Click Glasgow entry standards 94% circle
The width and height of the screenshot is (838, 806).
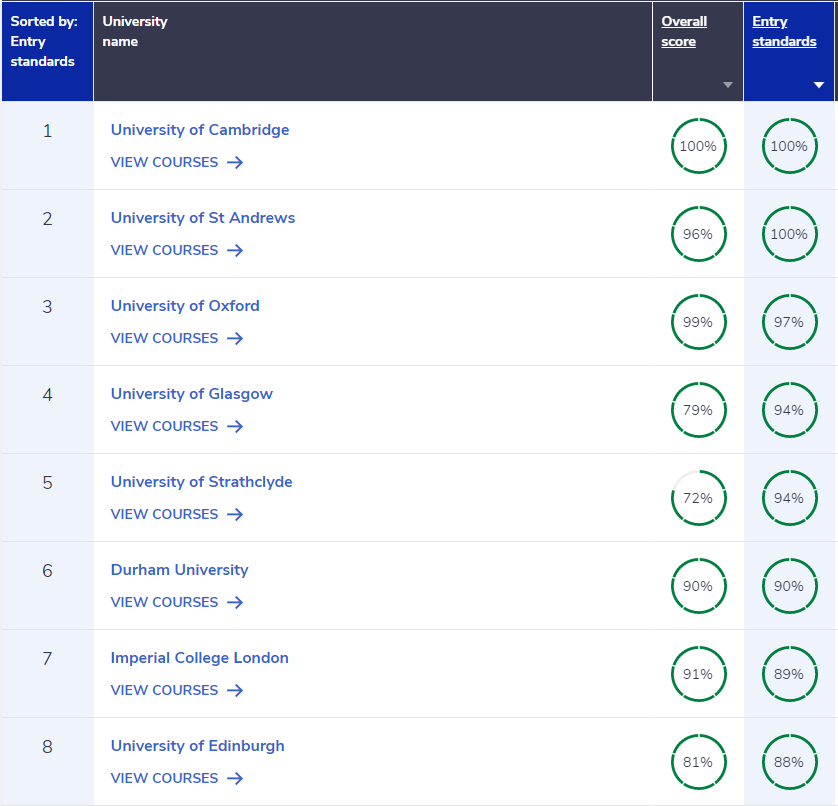click(x=789, y=410)
